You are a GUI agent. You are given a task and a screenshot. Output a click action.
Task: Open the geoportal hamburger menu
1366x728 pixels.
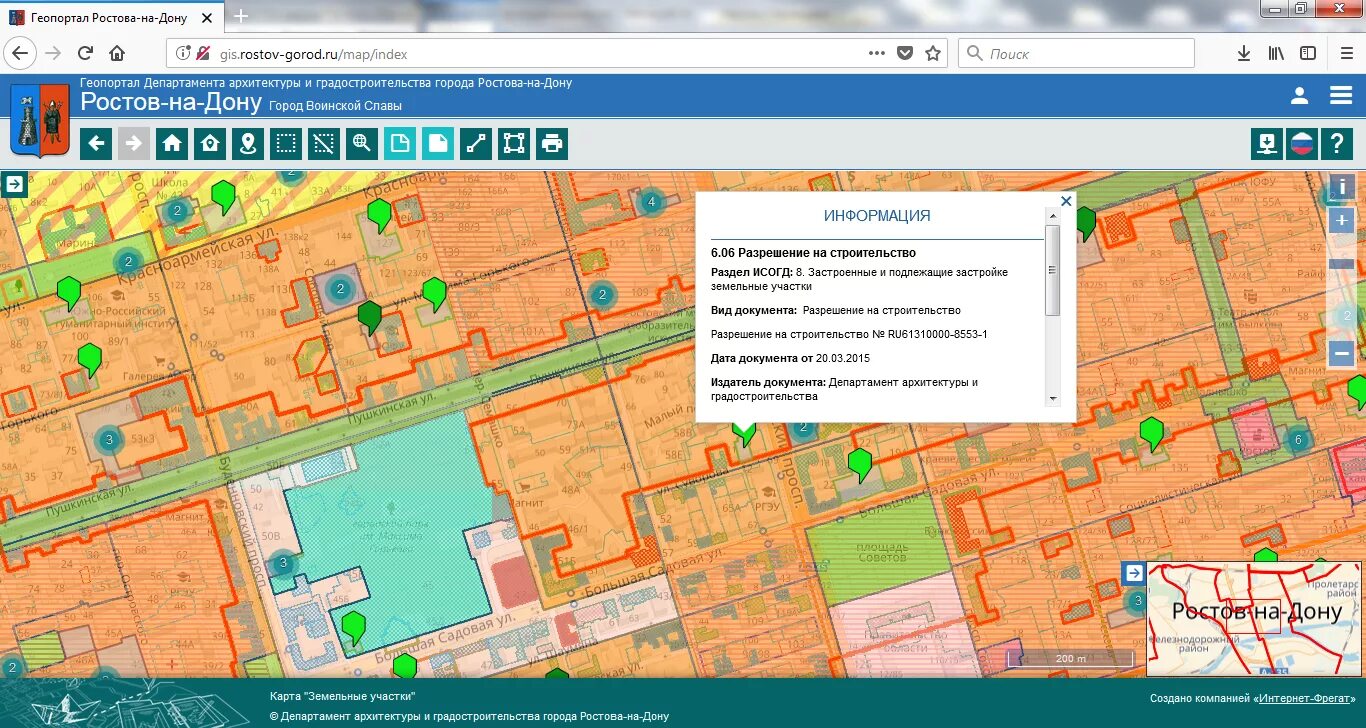click(x=1341, y=96)
